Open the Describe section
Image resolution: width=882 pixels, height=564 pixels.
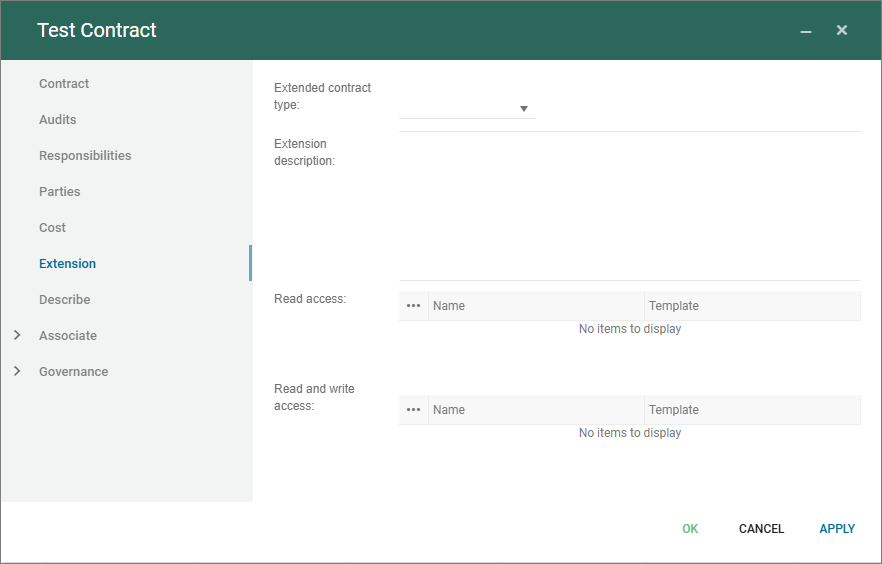[65, 300]
